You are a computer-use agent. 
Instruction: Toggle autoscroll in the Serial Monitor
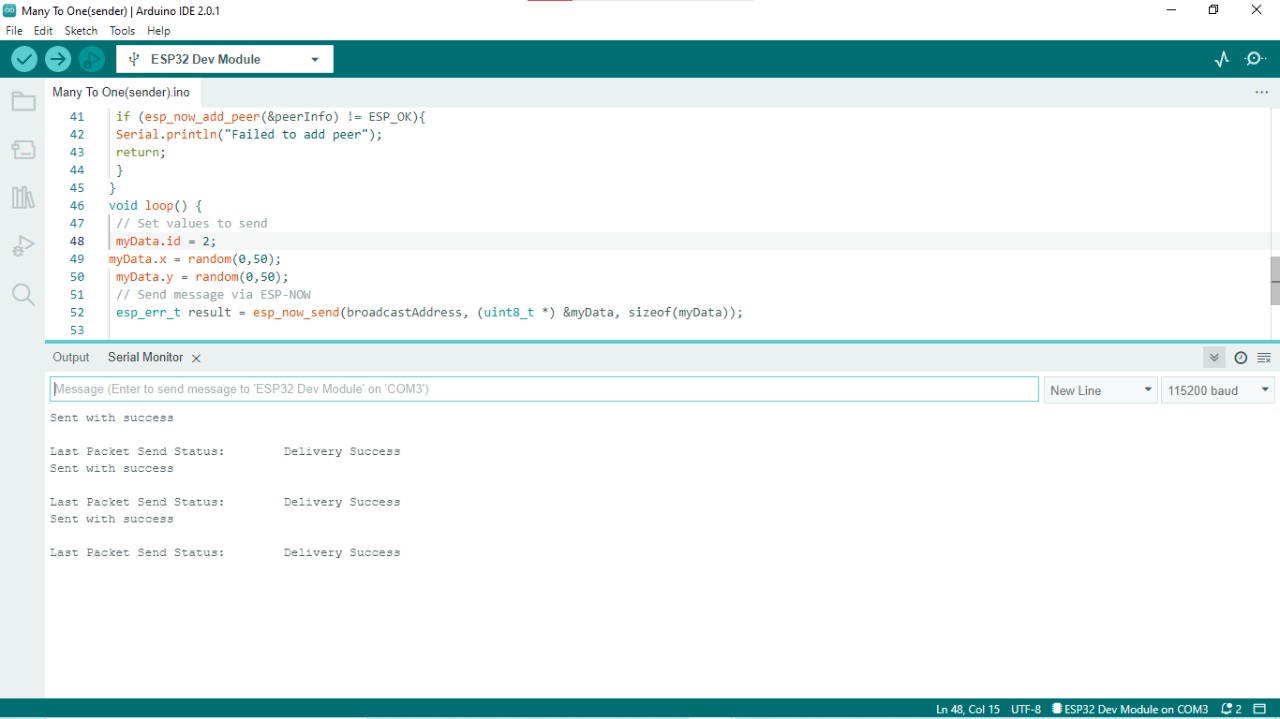click(x=1213, y=357)
